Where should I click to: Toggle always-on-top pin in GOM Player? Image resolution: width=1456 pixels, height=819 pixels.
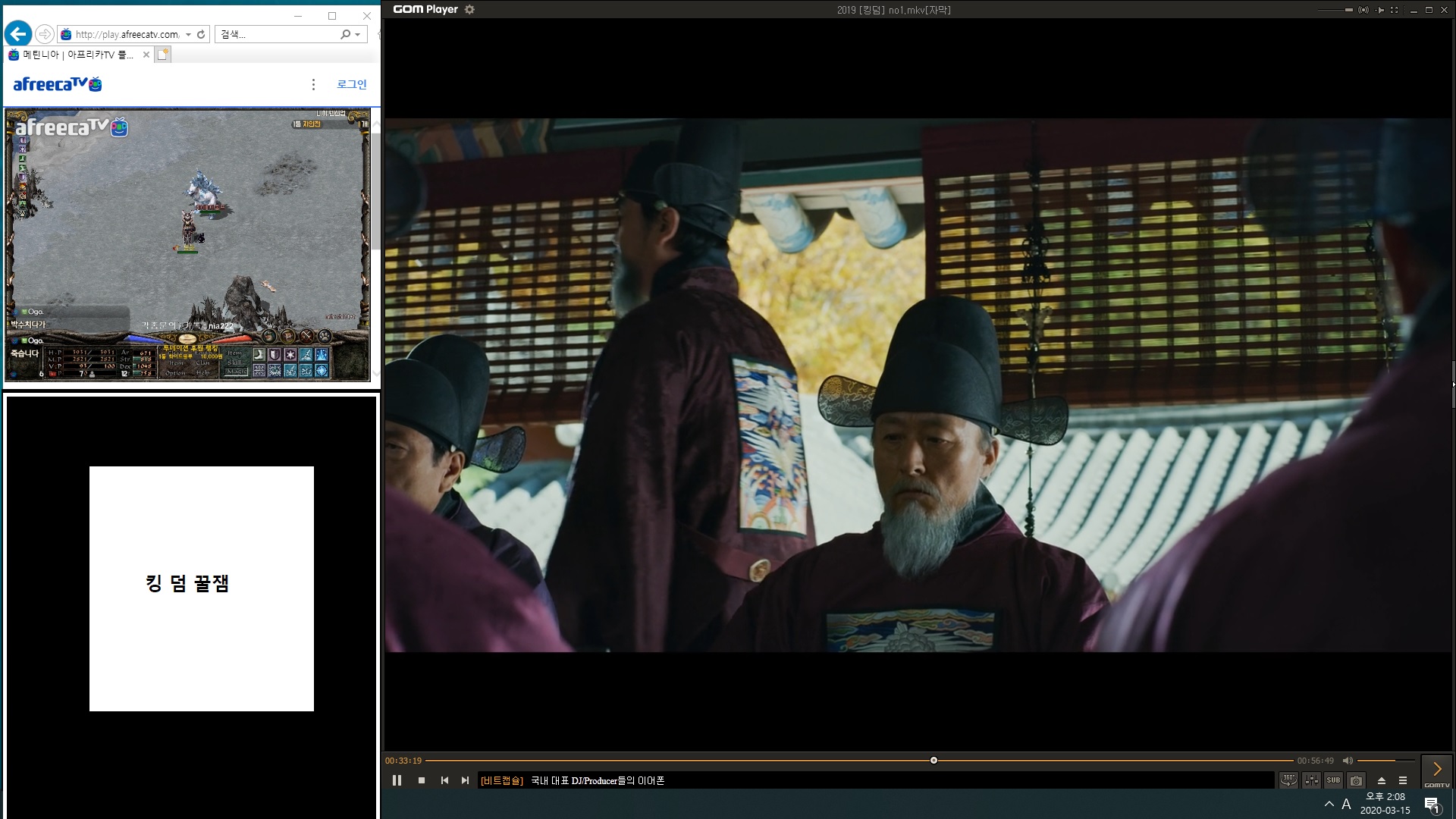pos(1380,10)
